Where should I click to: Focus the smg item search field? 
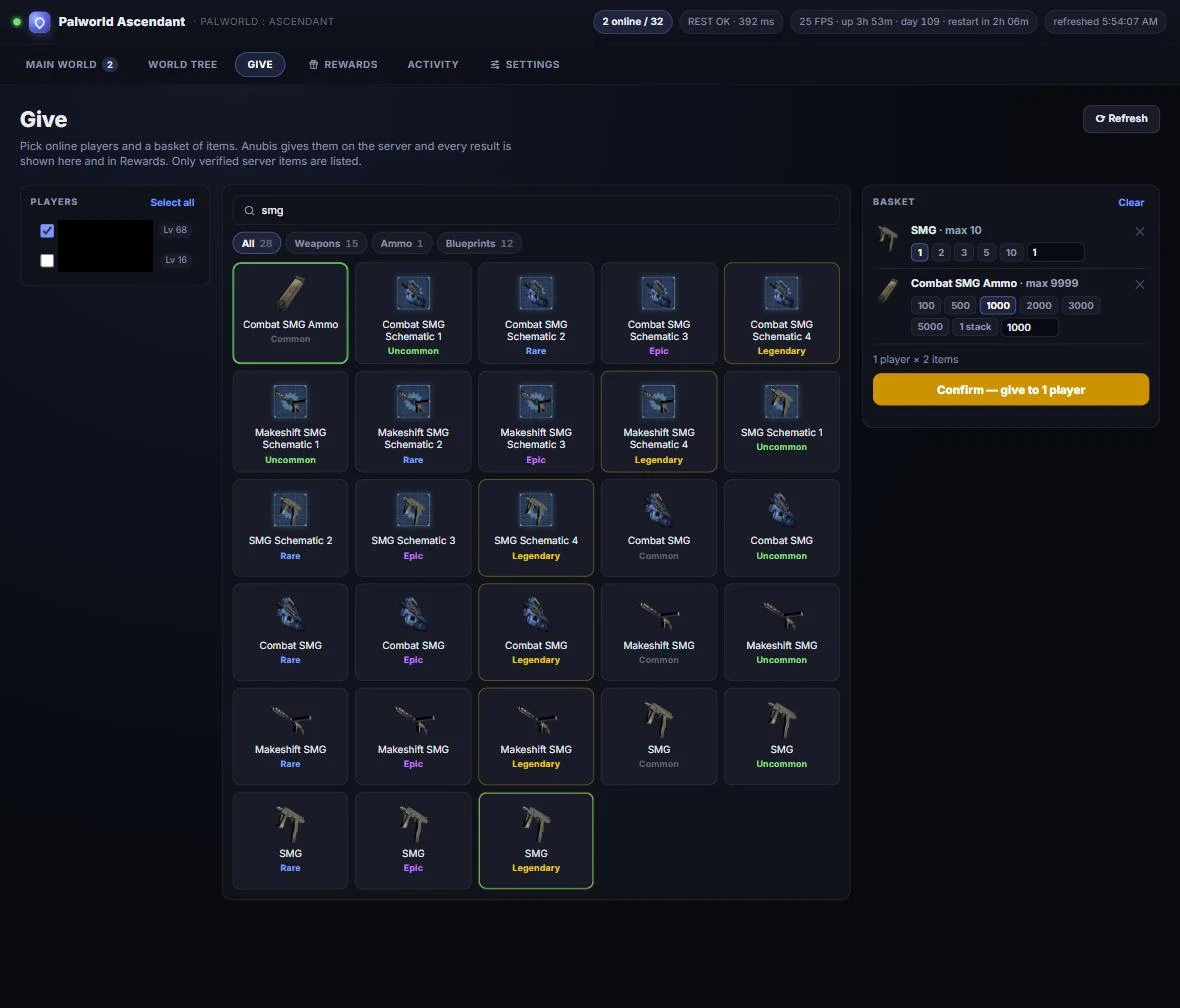(x=536, y=211)
